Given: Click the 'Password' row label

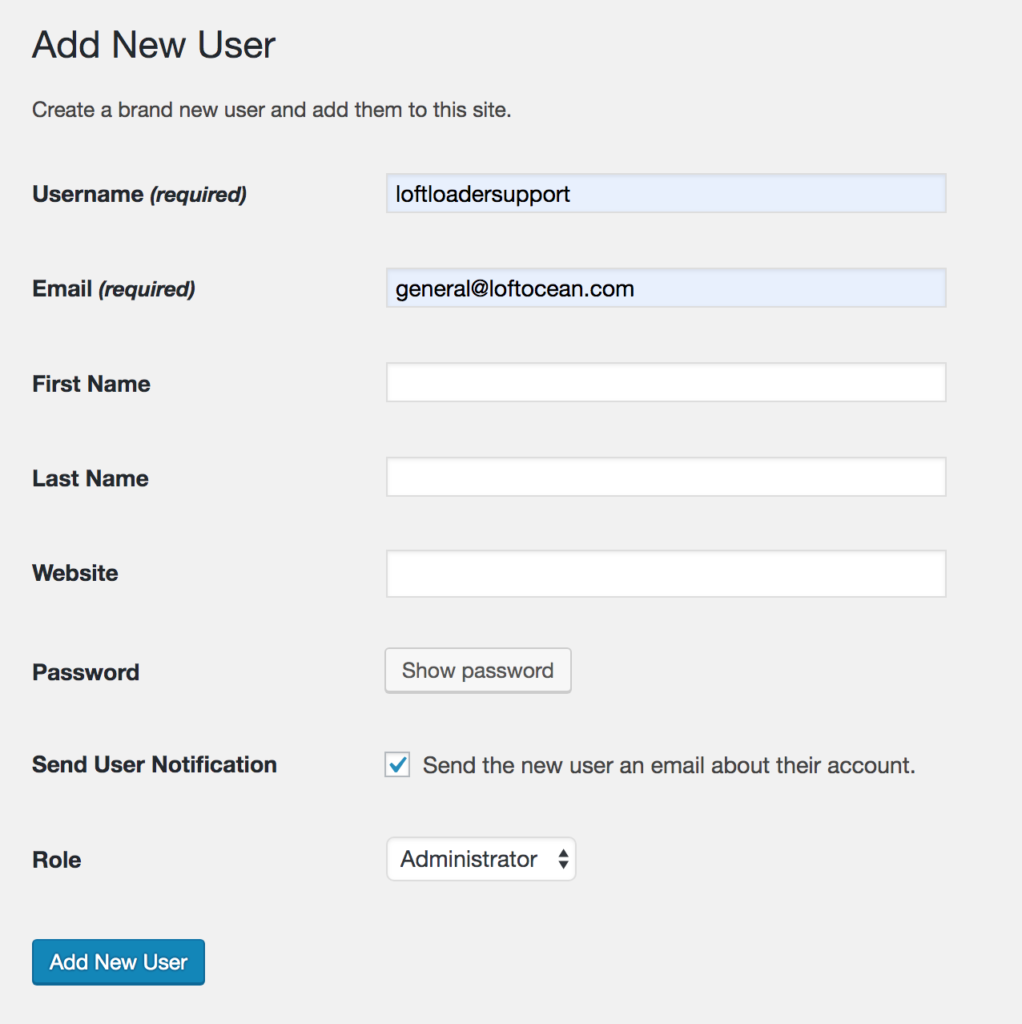Looking at the screenshot, I should [x=86, y=673].
